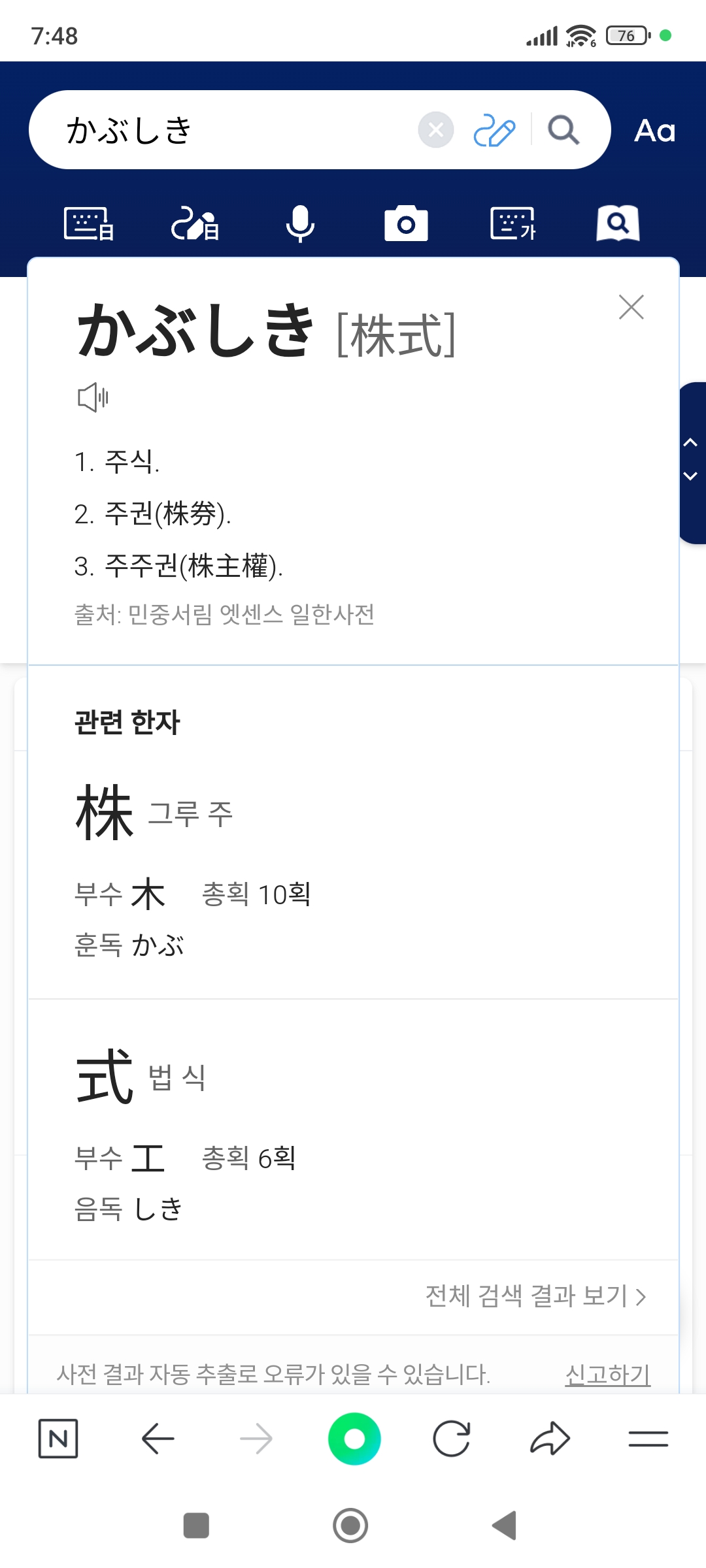Clear the search field text

436,130
